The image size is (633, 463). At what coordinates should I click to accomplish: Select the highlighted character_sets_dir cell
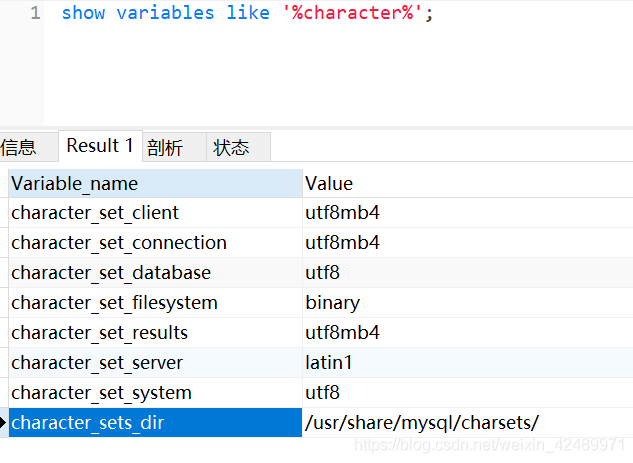(x=155, y=423)
